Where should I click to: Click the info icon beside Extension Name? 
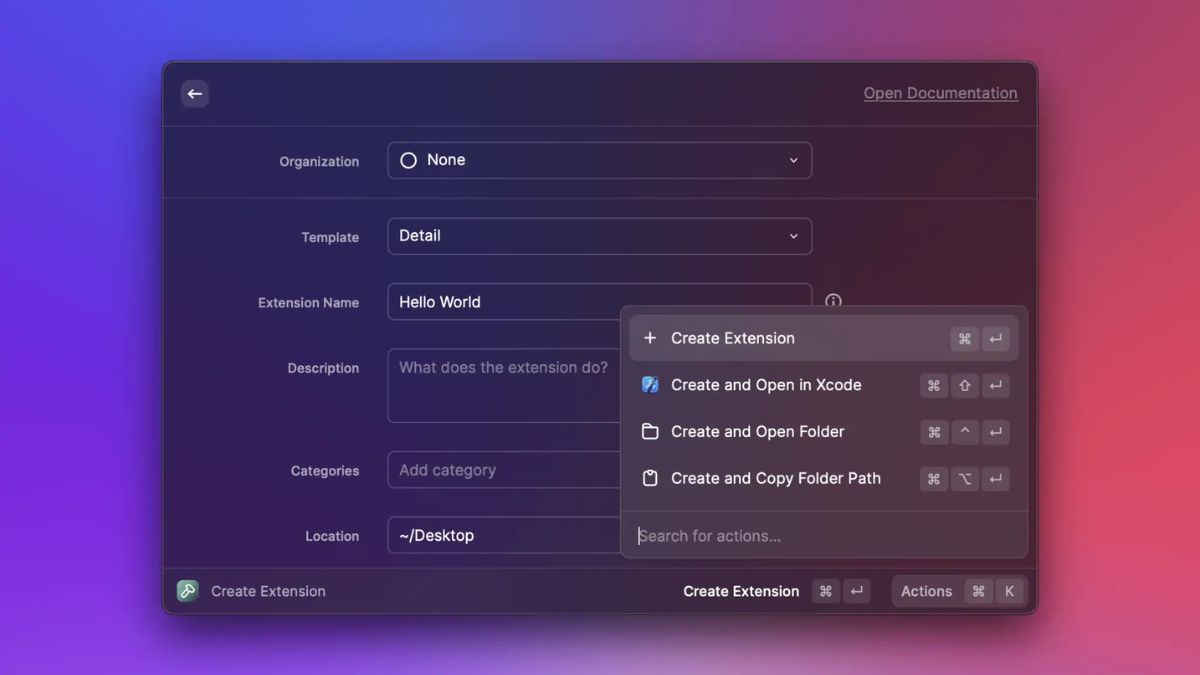pos(833,301)
